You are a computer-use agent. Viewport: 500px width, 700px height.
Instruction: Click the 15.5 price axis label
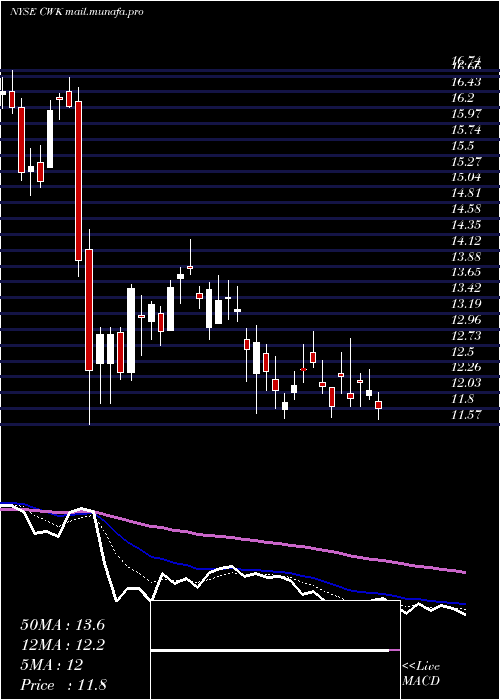tap(462, 146)
